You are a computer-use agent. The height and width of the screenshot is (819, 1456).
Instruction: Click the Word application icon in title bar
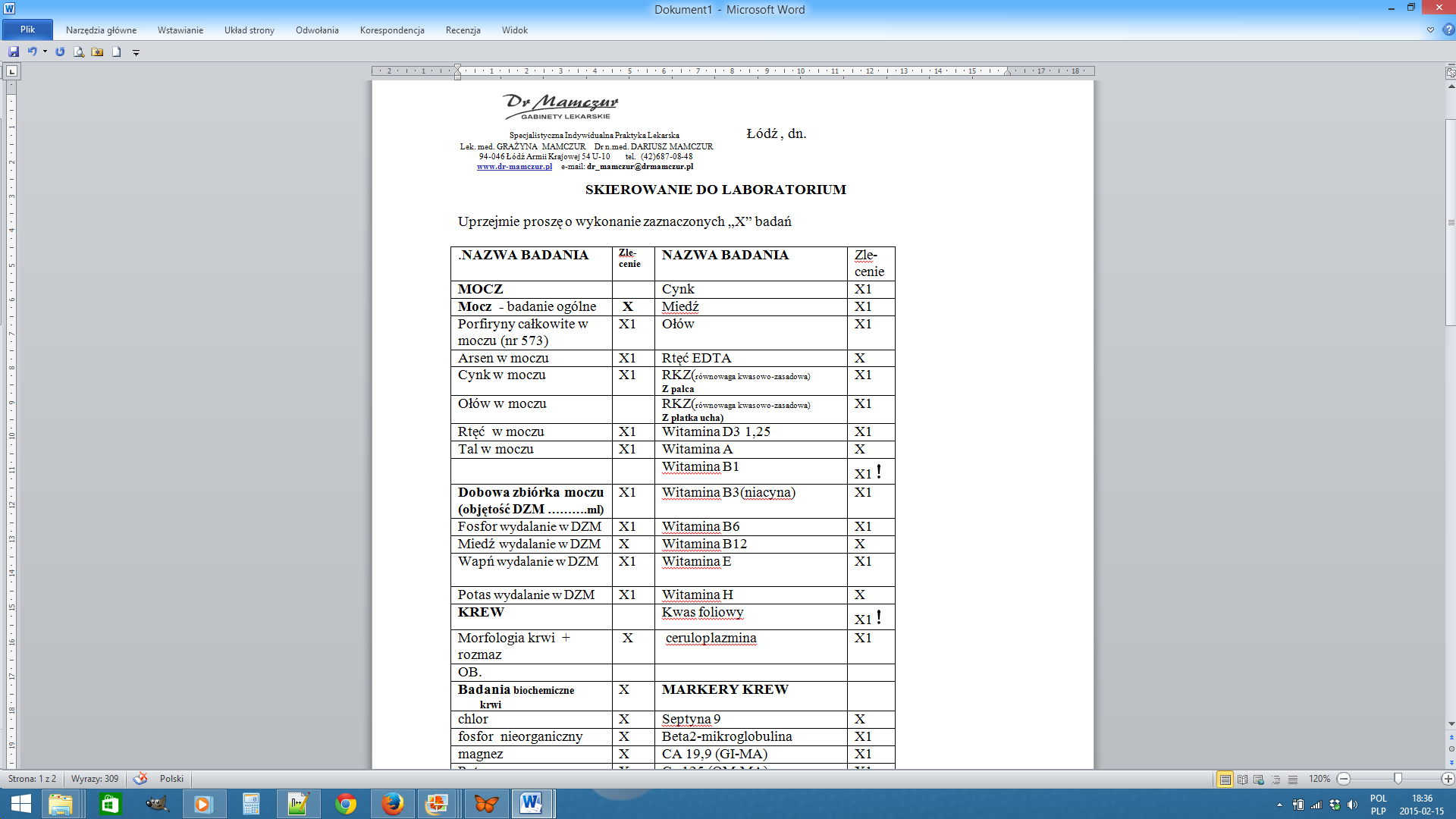point(8,8)
